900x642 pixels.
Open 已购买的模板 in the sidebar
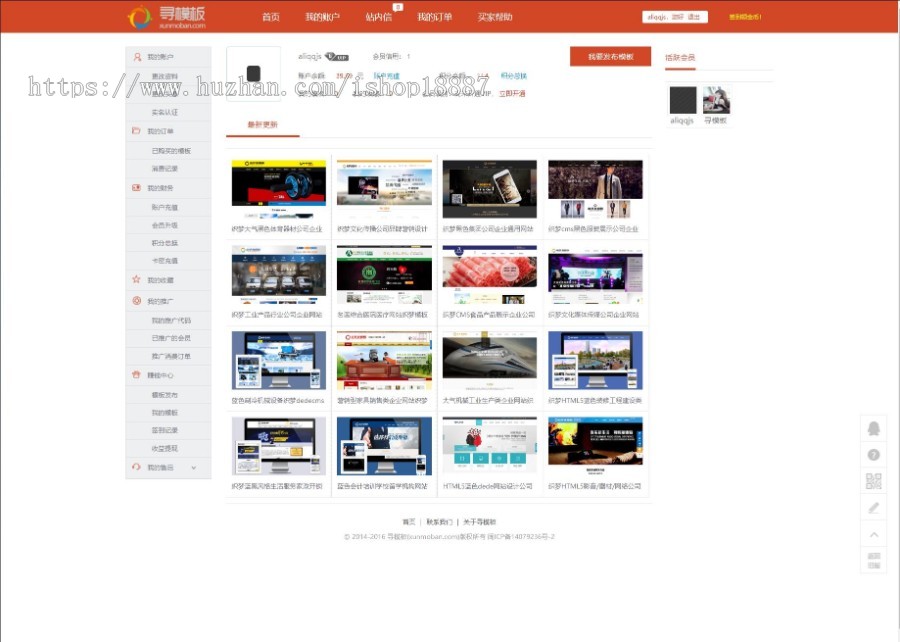point(171,151)
